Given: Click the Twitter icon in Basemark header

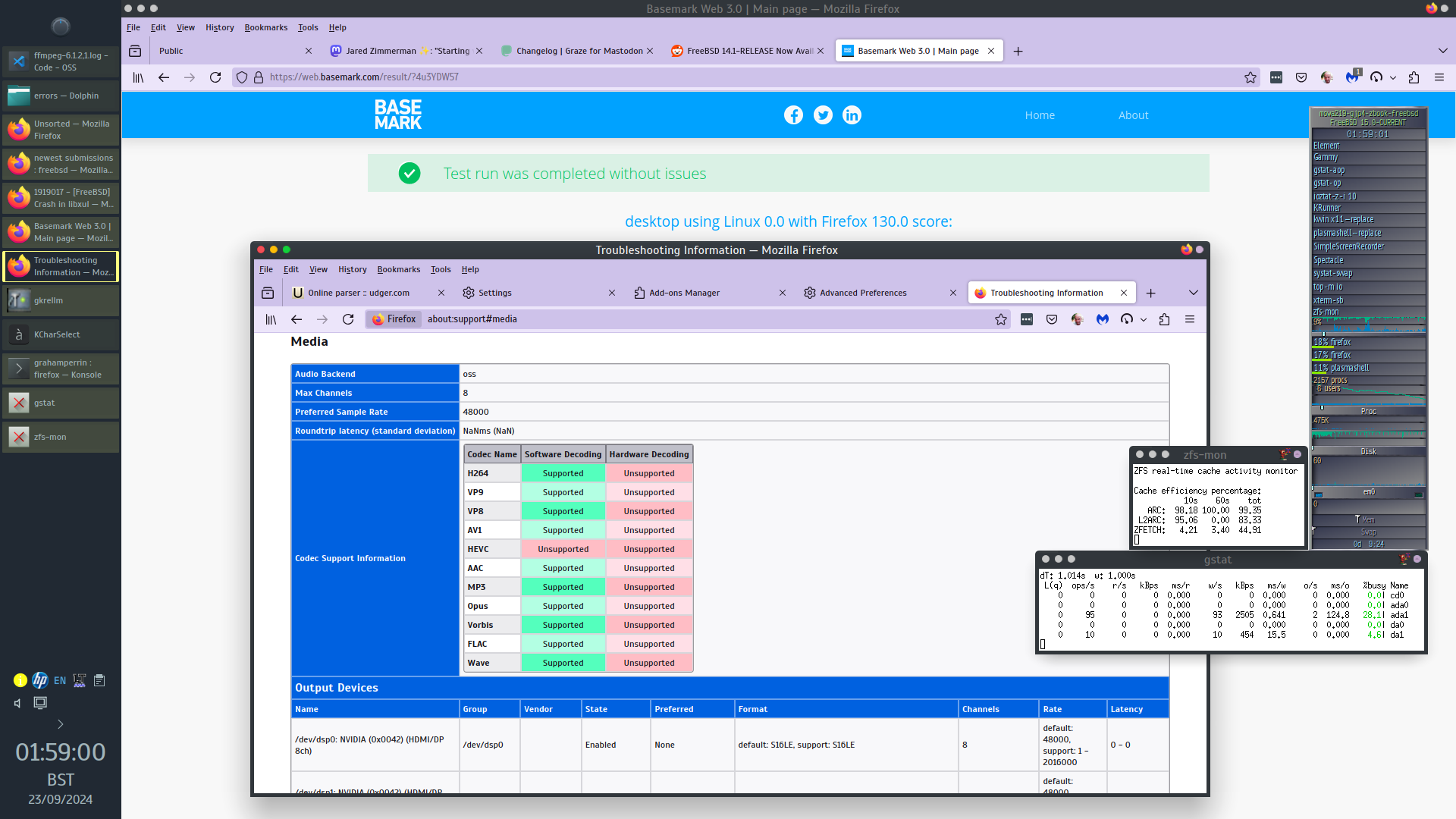Looking at the screenshot, I should pyautogui.click(x=823, y=115).
